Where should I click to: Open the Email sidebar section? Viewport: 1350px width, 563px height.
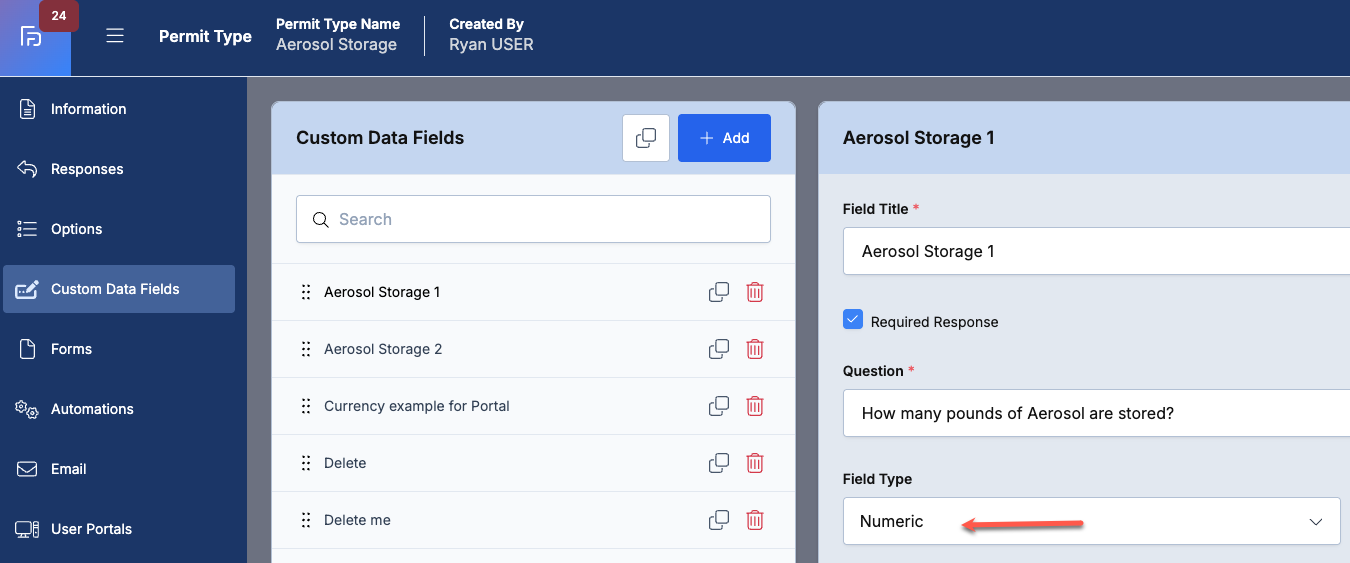118,469
